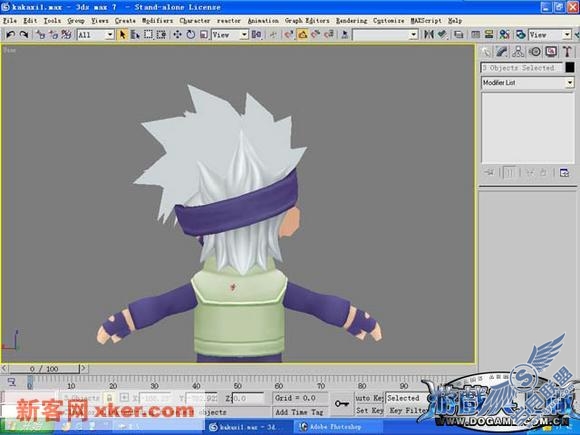This screenshot has width=580, height=435.
Task: Activate the Select and Scale tool
Action: 203,35
